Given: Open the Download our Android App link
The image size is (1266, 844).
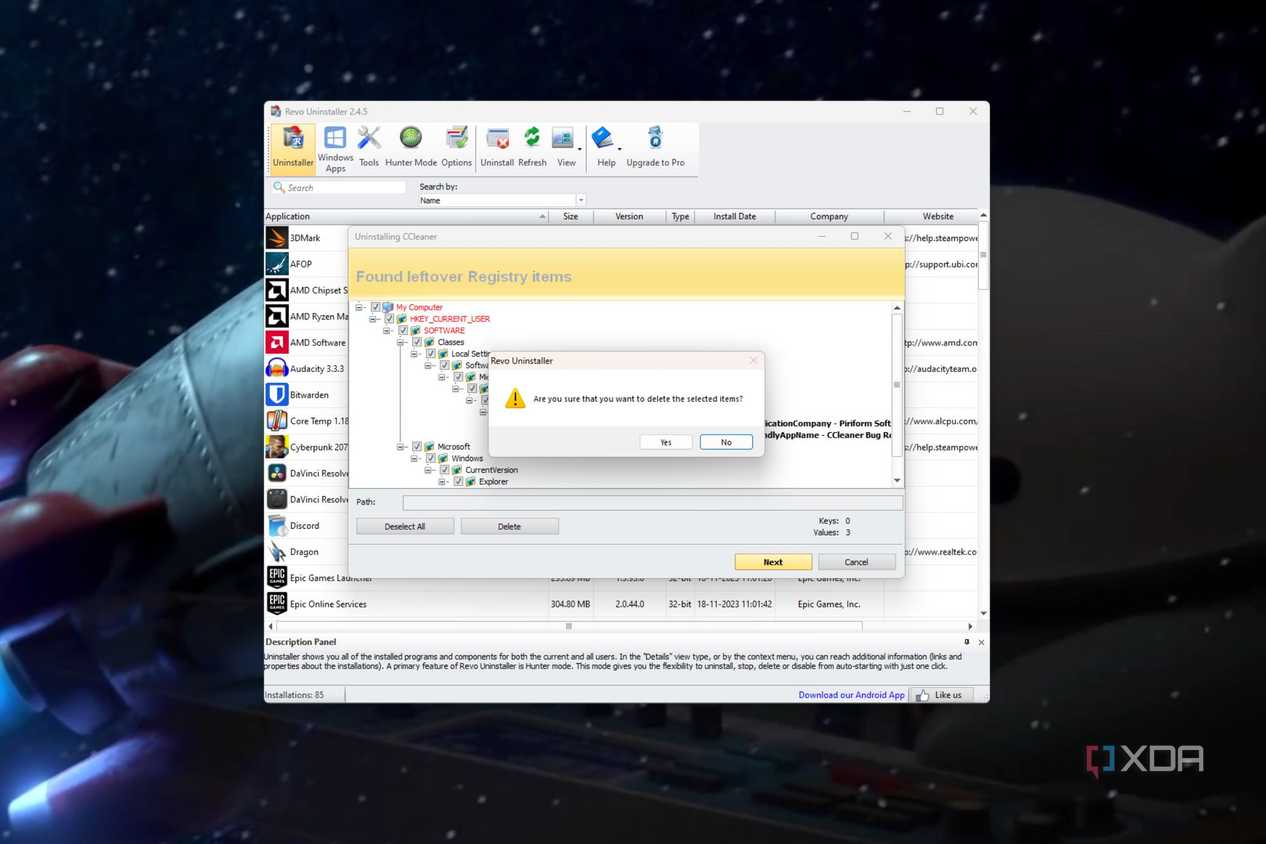Looking at the screenshot, I should (851, 695).
